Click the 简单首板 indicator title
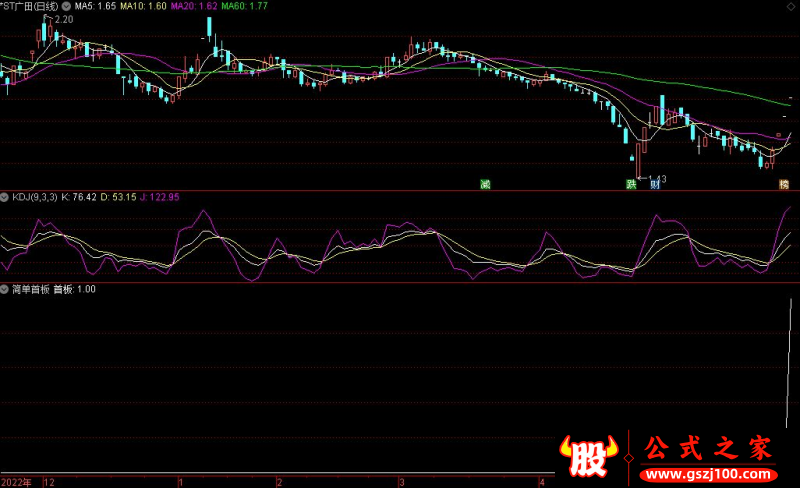The height and width of the screenshot is (488, 800). [x=30, y=289]
